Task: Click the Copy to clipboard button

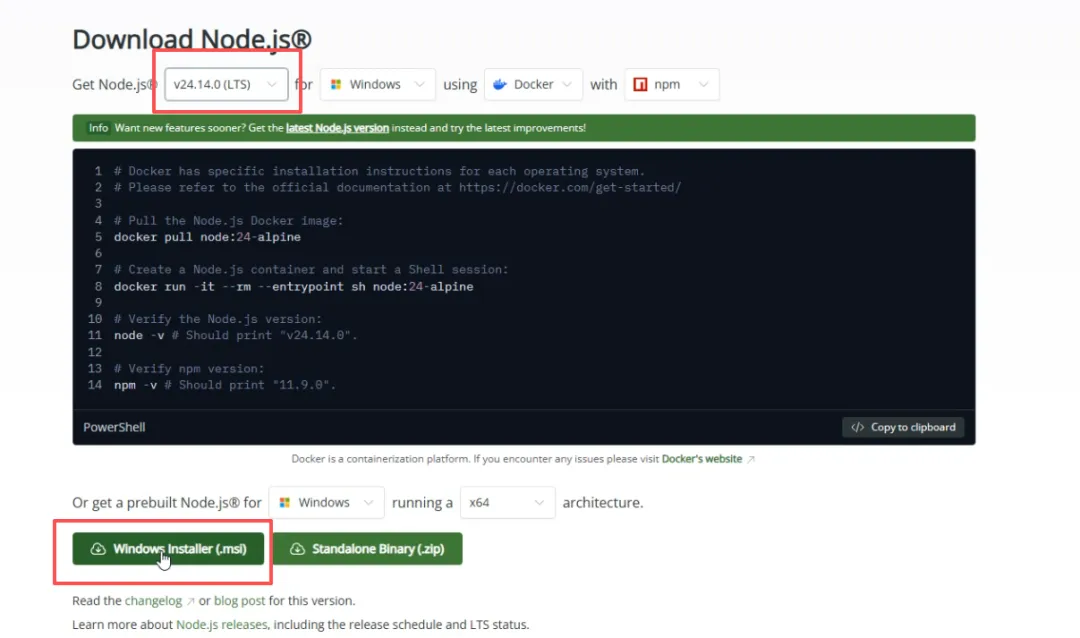Action: [x=903, y=427]
